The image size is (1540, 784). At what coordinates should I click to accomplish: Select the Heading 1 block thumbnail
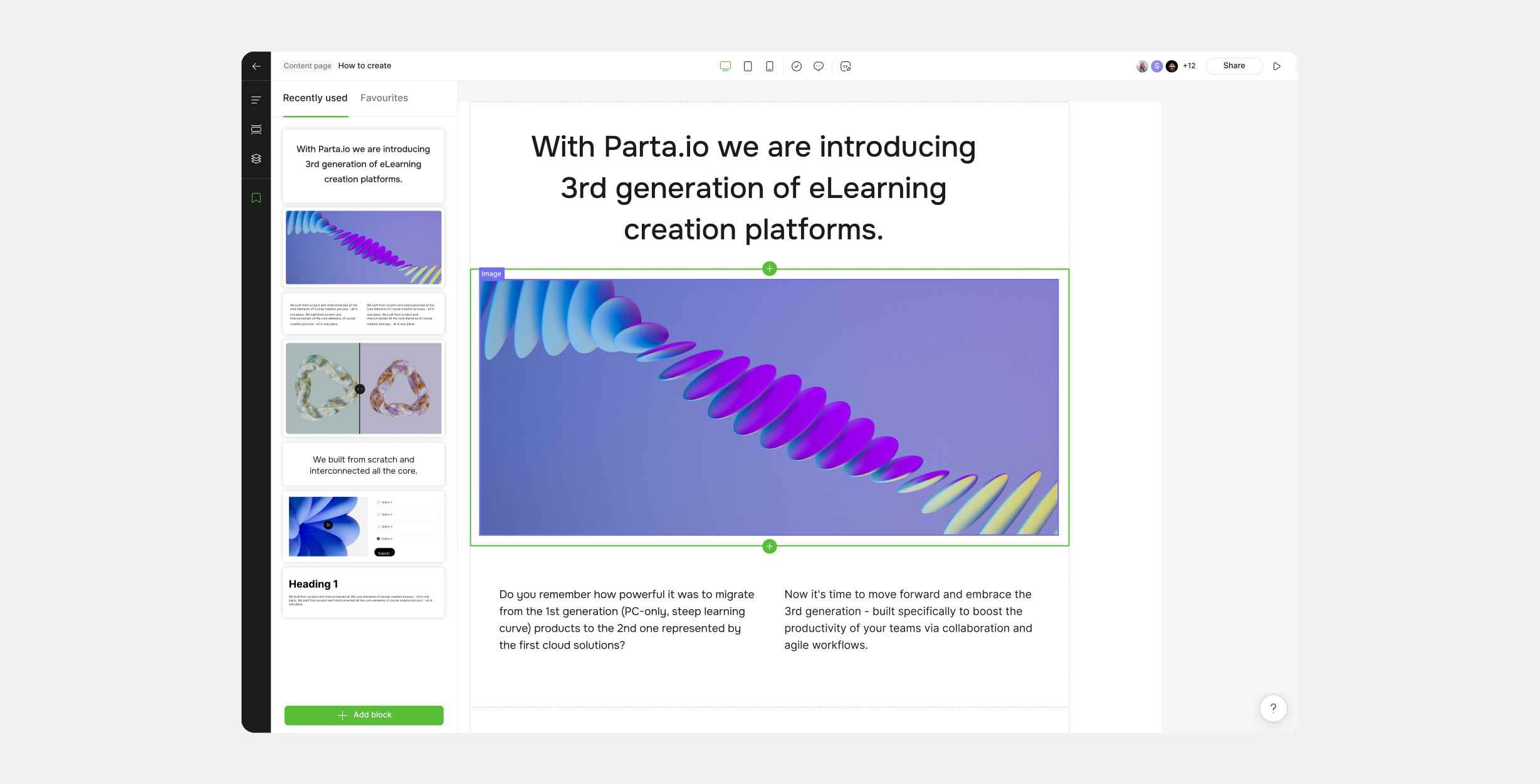coord(364,593)
